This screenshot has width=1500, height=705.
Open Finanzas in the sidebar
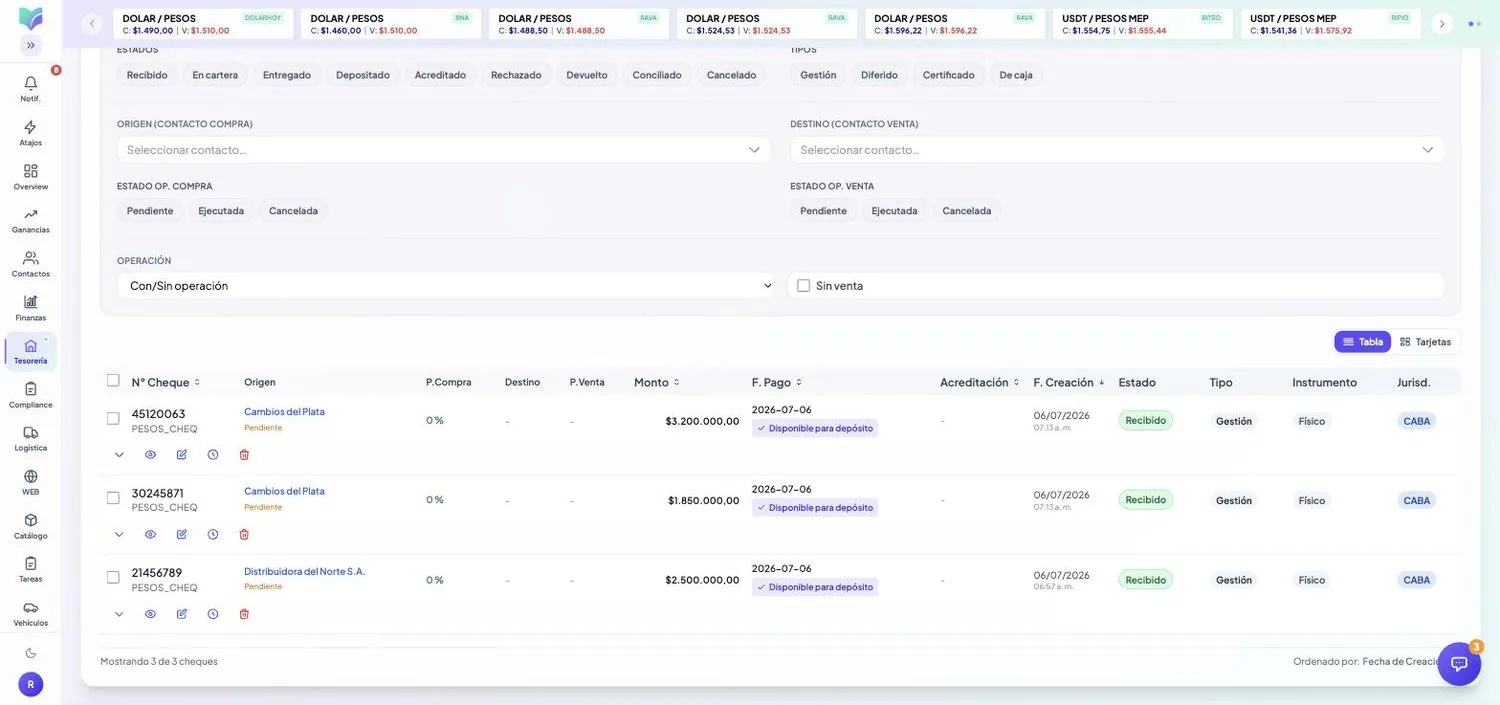(x=30, y=307)
